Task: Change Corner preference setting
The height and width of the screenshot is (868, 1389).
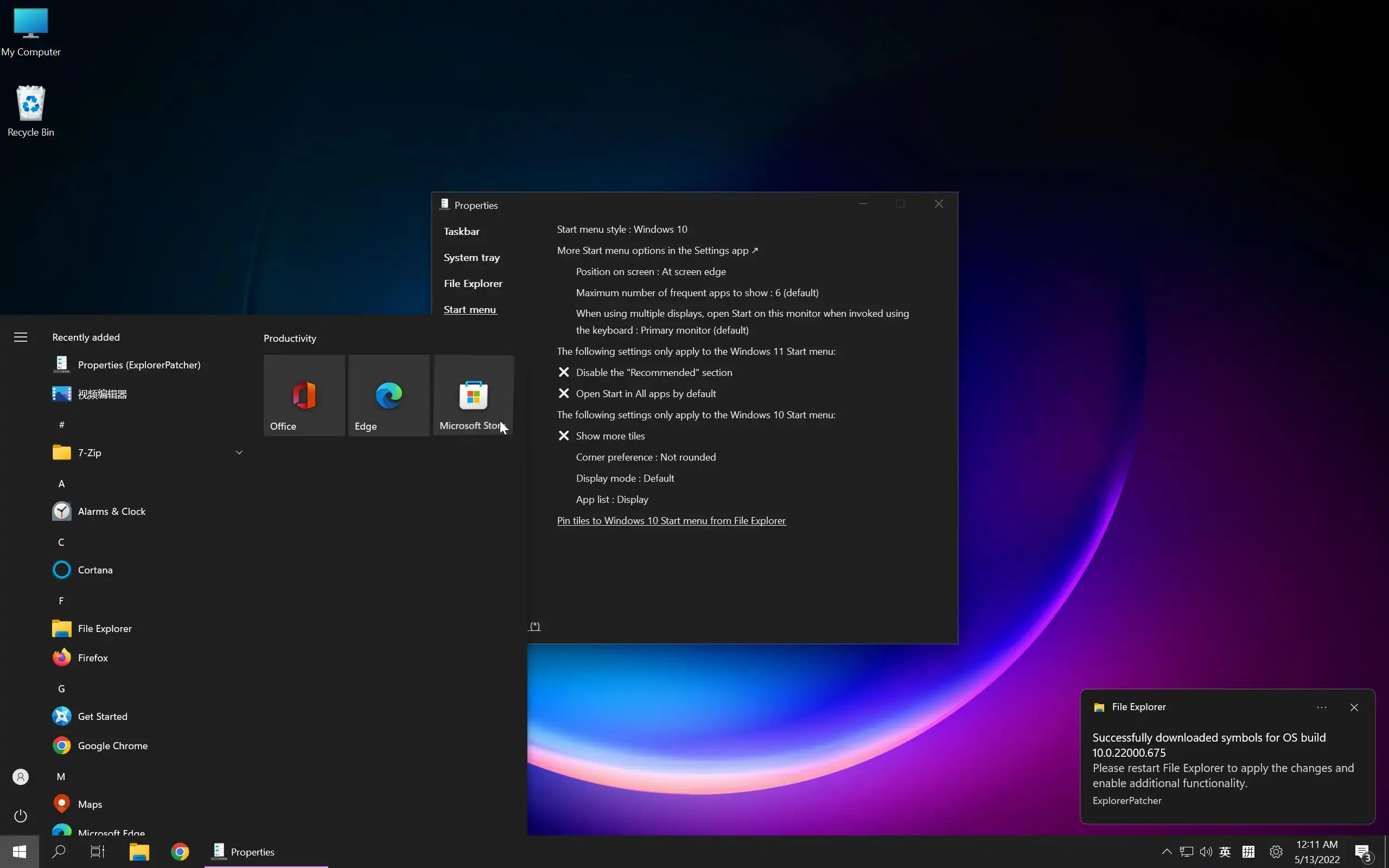Action: pyautogui.click(x=645, y=457)
